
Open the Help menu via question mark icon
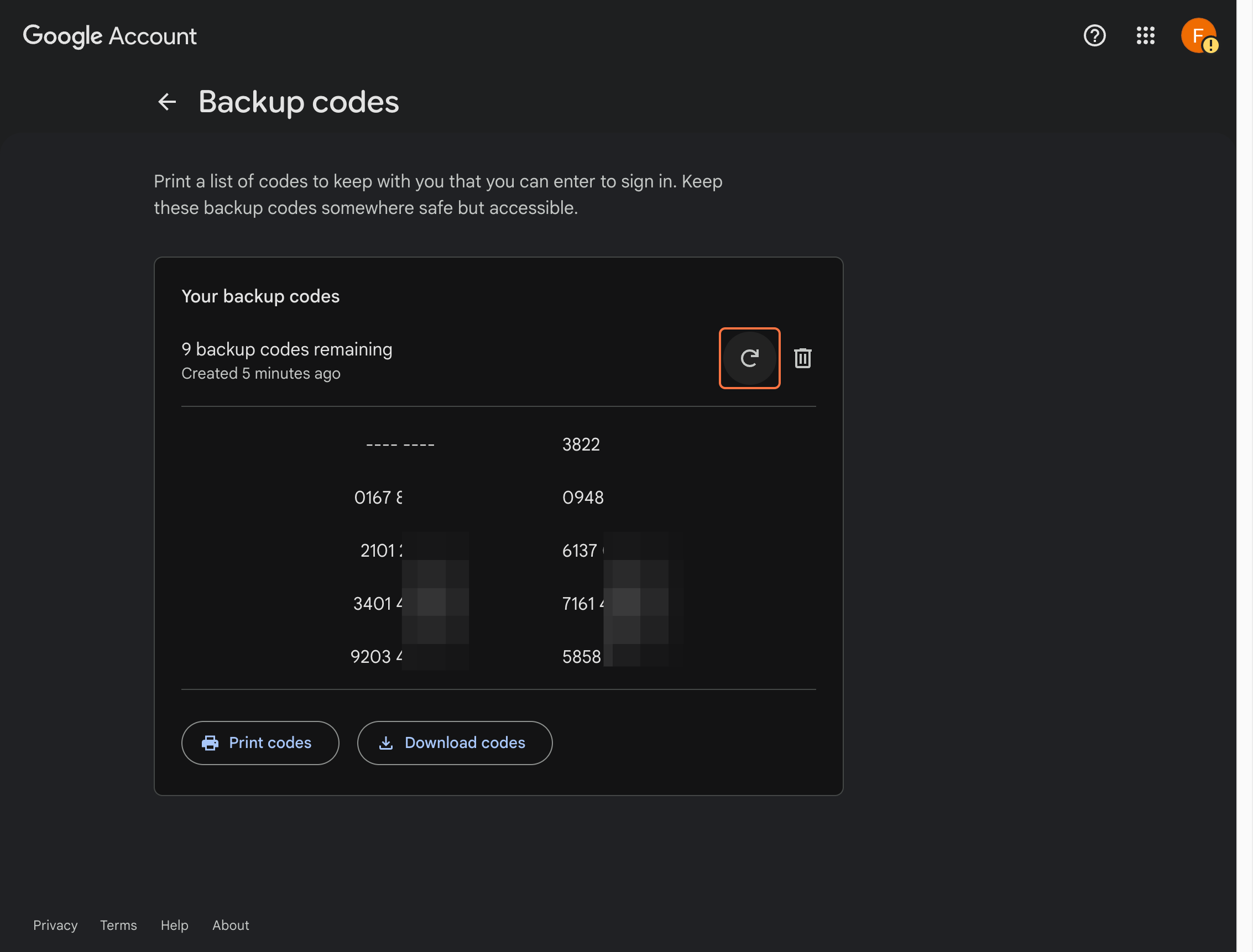click(x=1094, y=36)
